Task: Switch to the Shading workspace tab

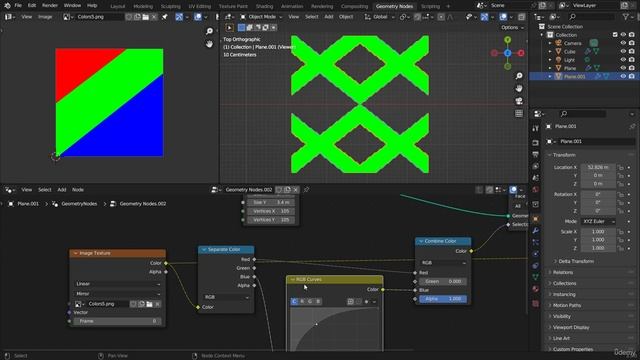Action: 264,6
